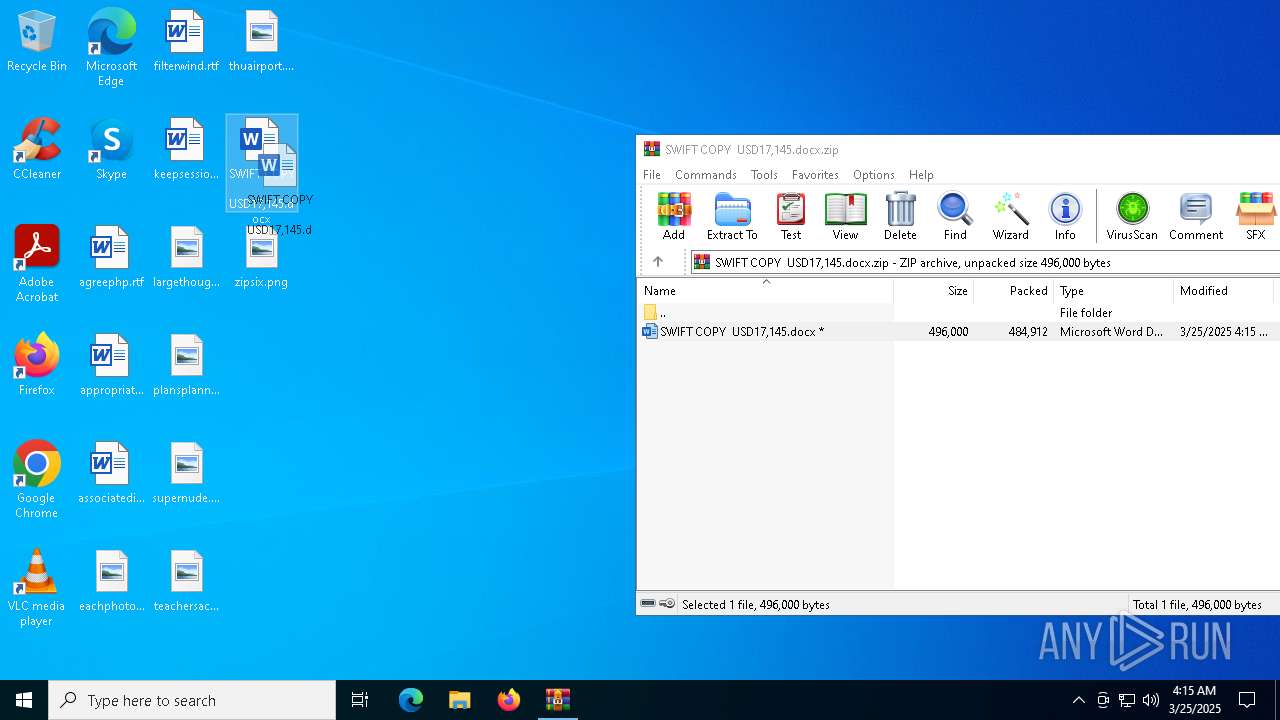The image size is (1280, 720).
Task: Sort file list by Packed column
Action: (1013, 291)
